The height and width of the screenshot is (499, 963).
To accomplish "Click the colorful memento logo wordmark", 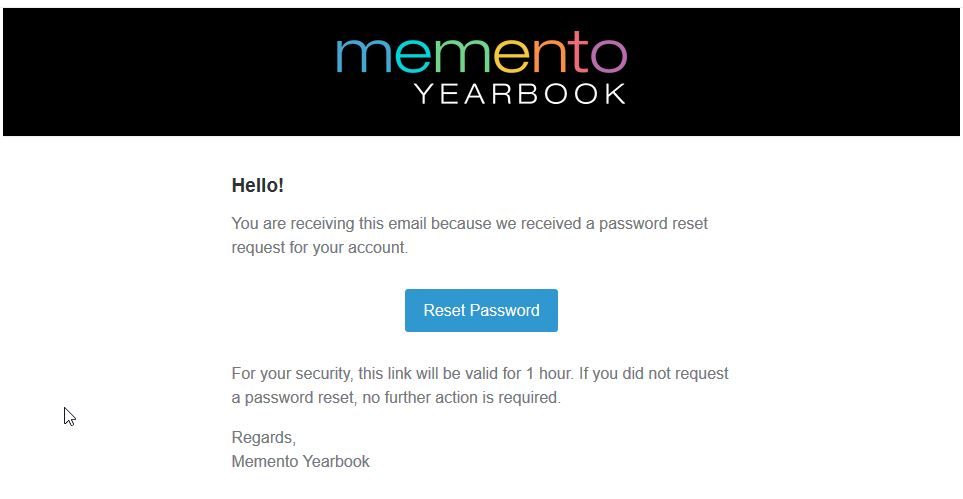I will click(482, 52).
